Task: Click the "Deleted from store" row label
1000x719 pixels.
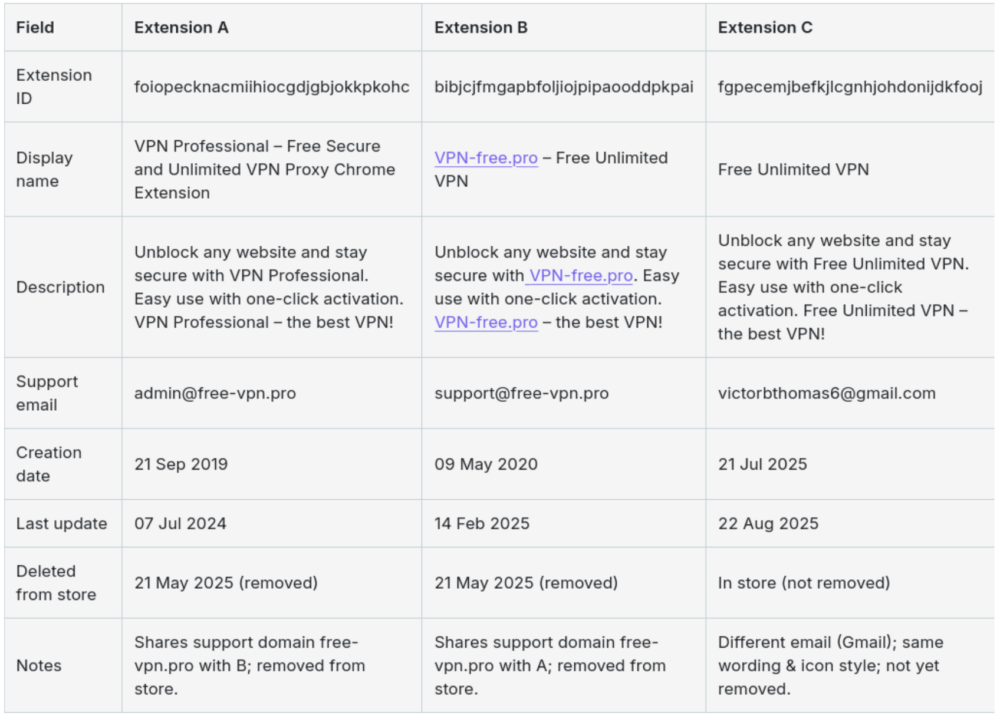Action: [x=56, y=583]
